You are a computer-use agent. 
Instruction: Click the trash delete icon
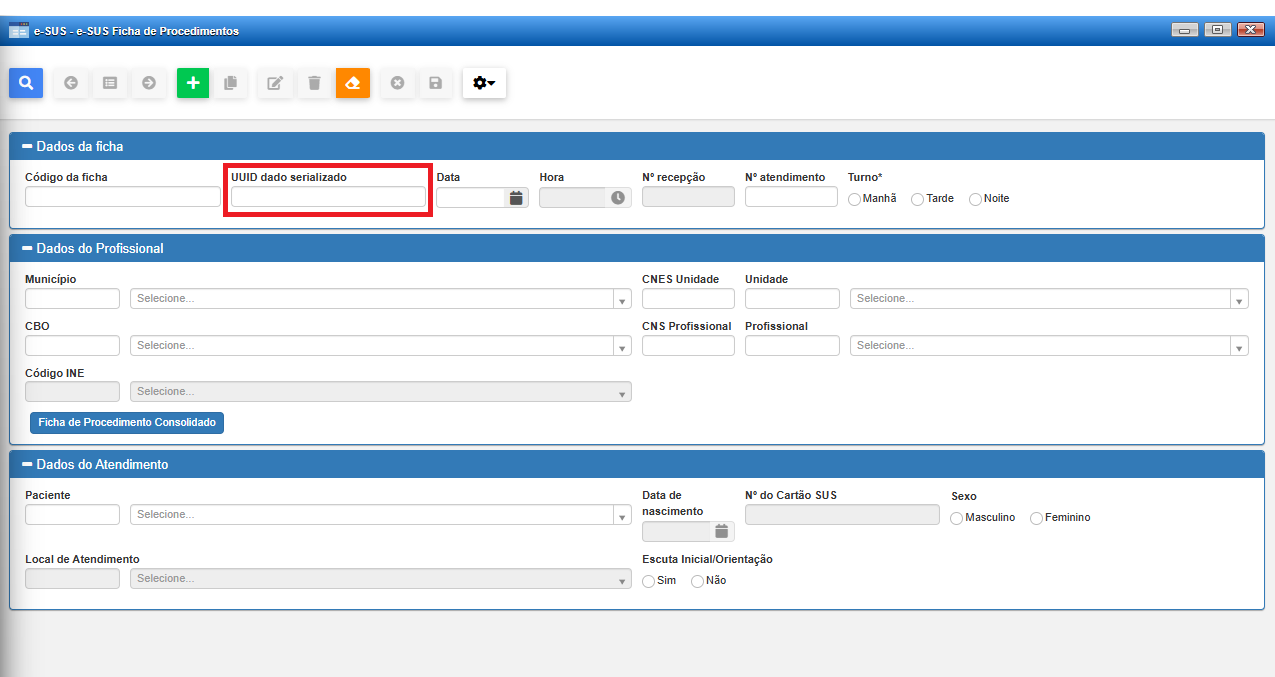click(314, 83)
